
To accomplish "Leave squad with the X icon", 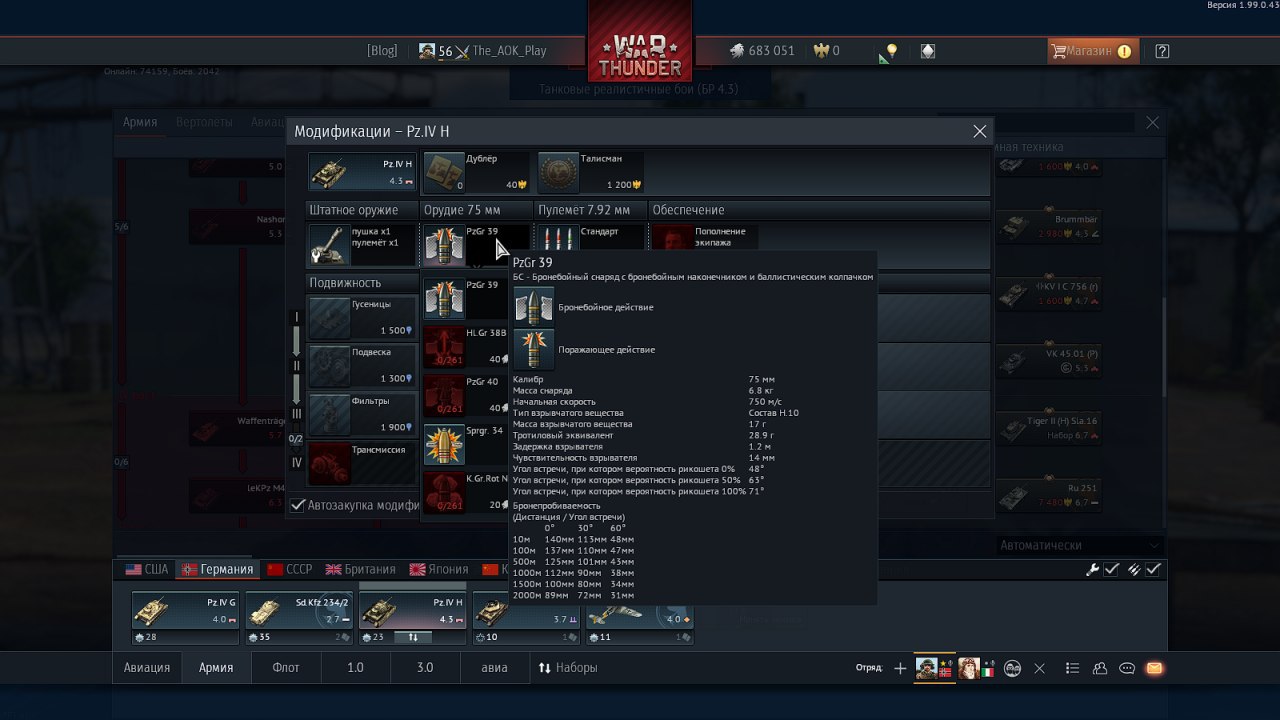I will pos(1040,668).
